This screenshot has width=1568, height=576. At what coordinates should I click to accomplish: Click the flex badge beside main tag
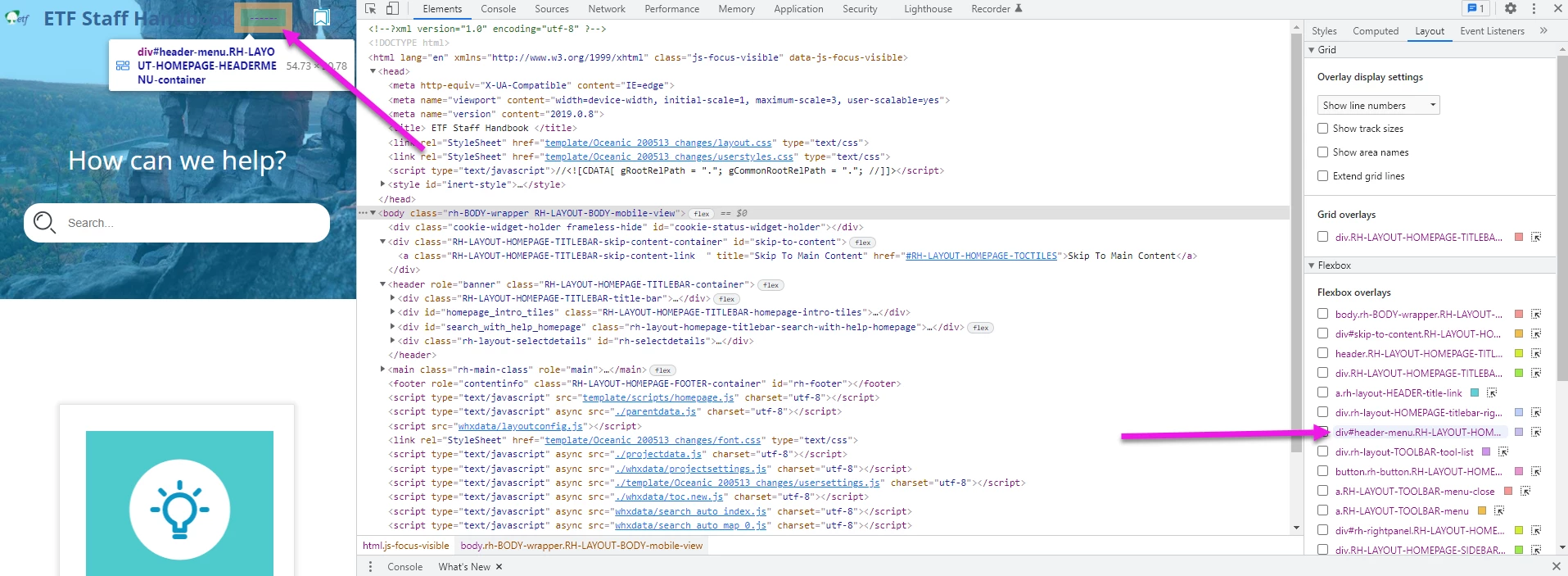pos(663,370)
